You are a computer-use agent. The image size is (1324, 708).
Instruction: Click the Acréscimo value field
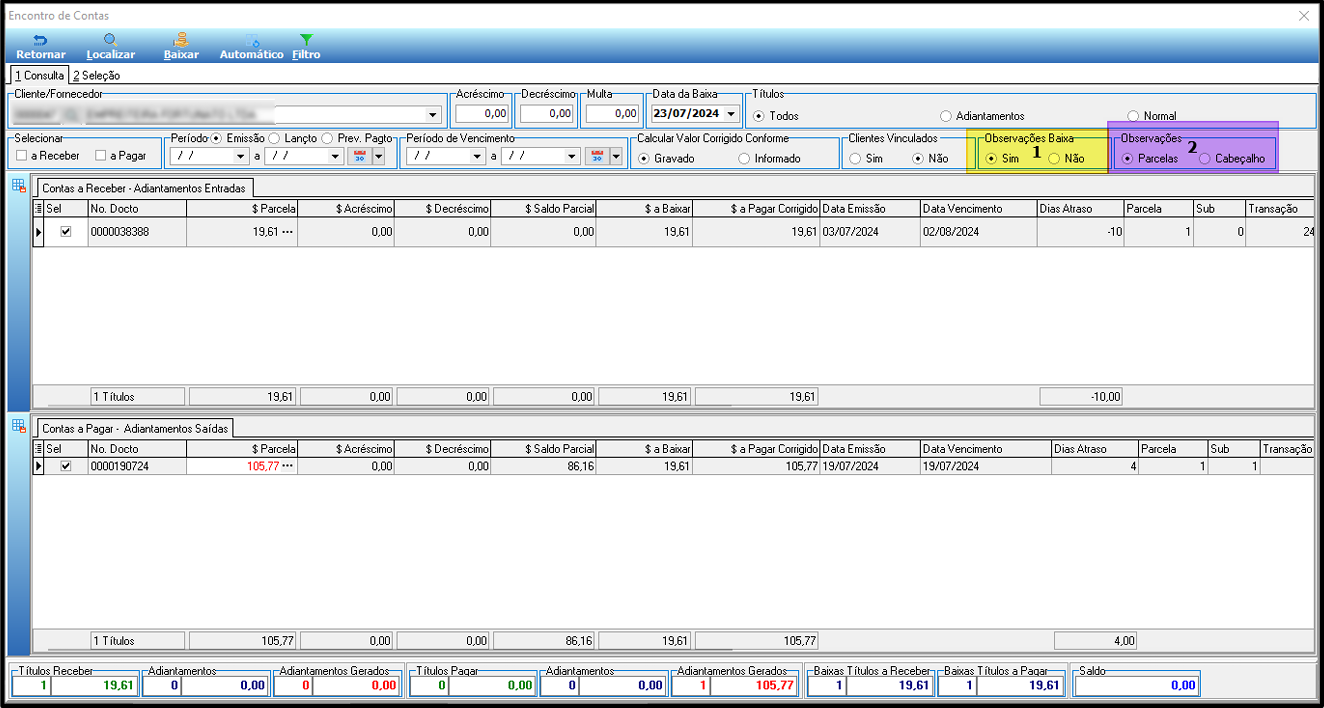pyautogui.click(x=484, y=114)
